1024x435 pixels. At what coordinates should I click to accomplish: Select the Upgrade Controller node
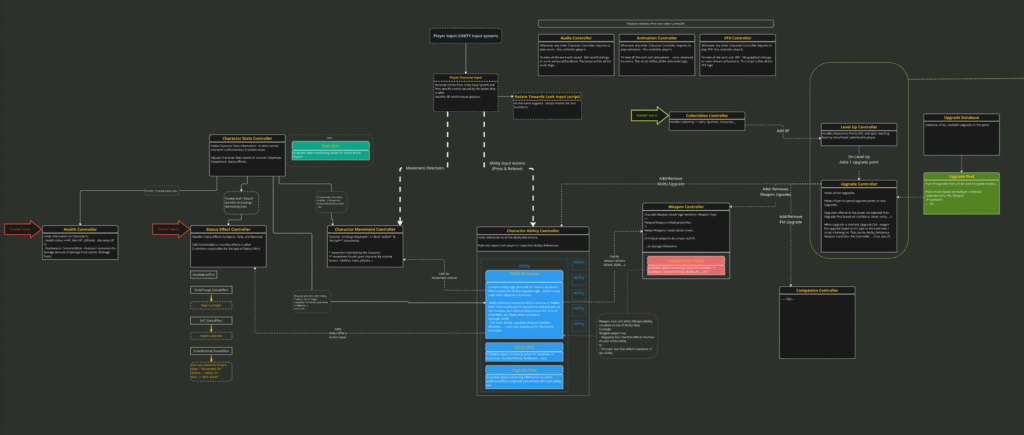coord(859,216)
